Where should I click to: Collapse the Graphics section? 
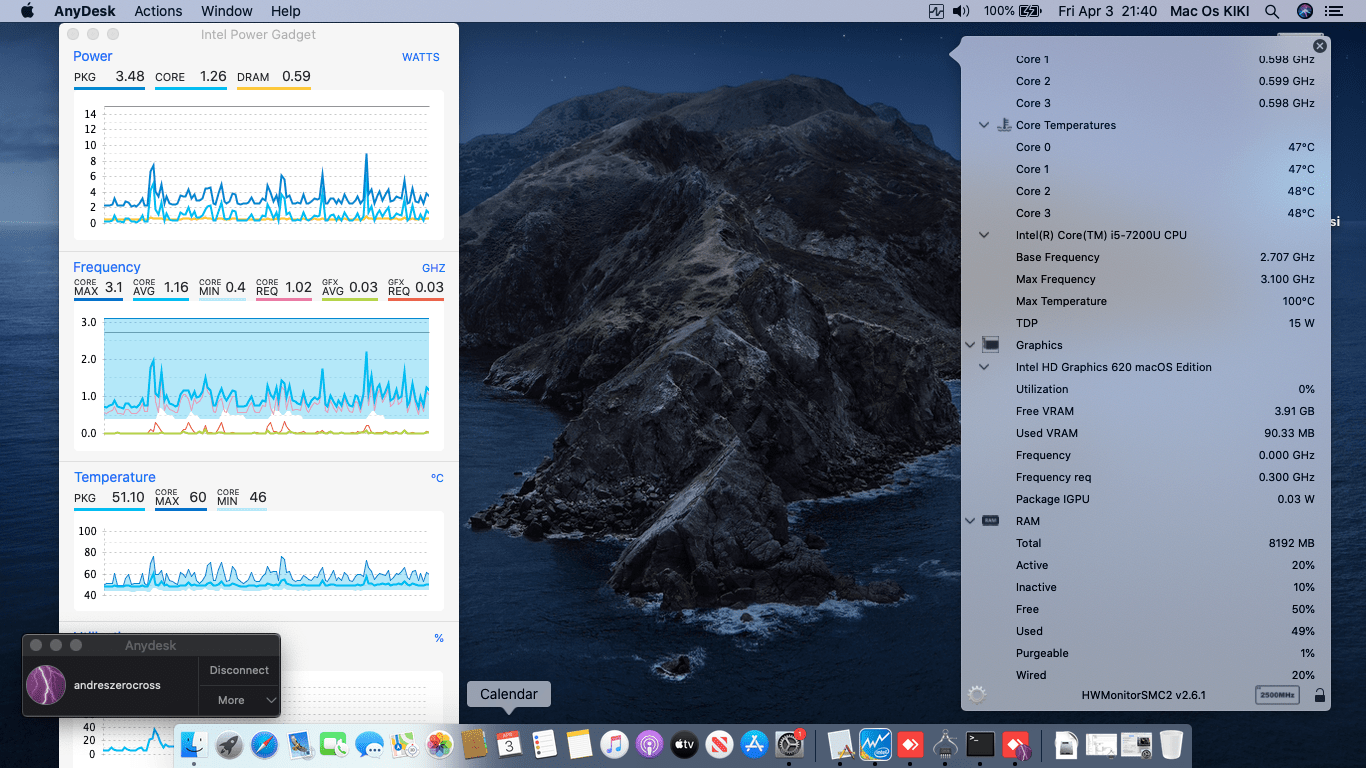pyautogui.click(x=969, y=345)
